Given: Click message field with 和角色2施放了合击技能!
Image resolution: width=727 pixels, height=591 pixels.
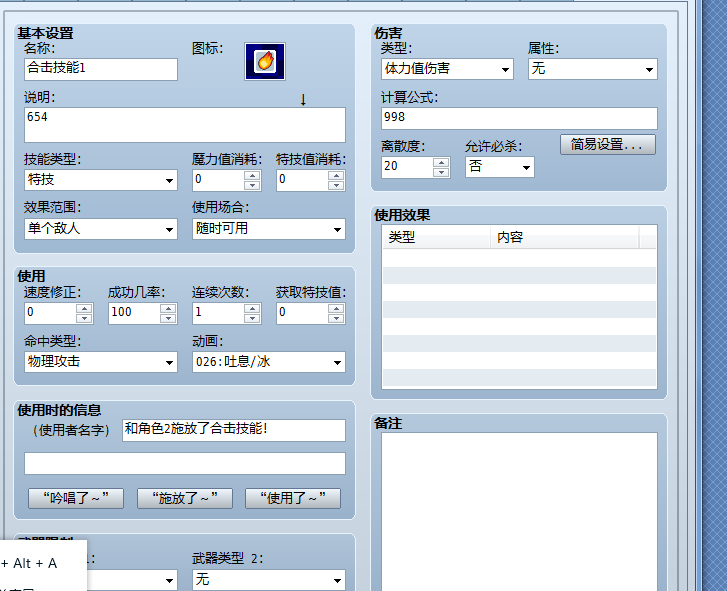Looking at the screenshot, I should (x=234, y=430).
